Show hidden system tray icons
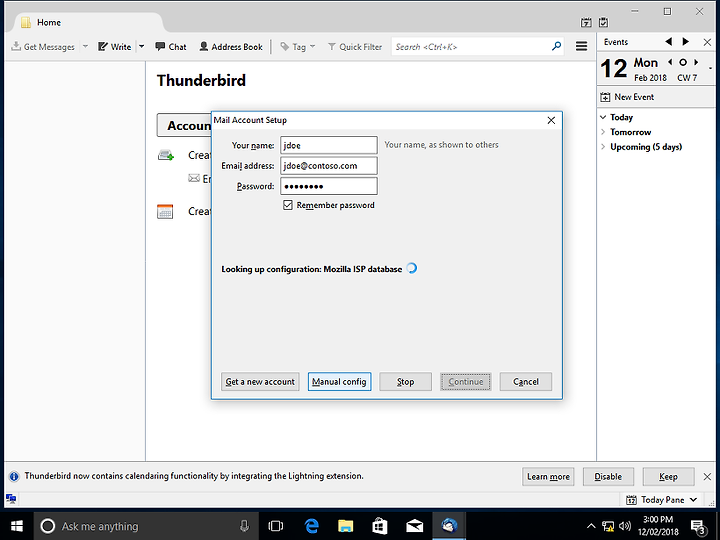Viewport: 720px width, 540px height. pos(591,526)
